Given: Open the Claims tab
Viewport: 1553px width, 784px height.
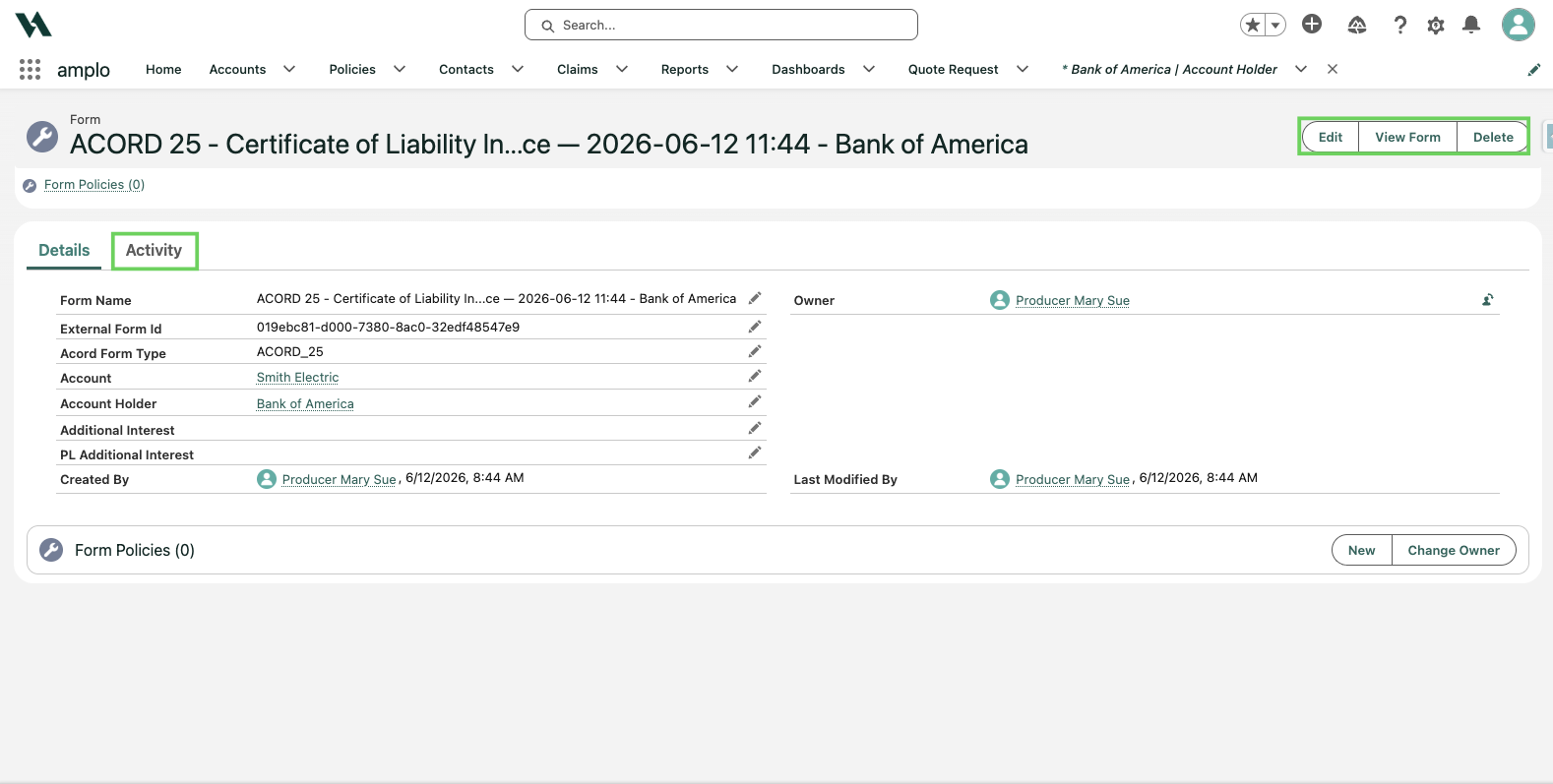Looking at the screenshot, I should click(x=578, y=69).
